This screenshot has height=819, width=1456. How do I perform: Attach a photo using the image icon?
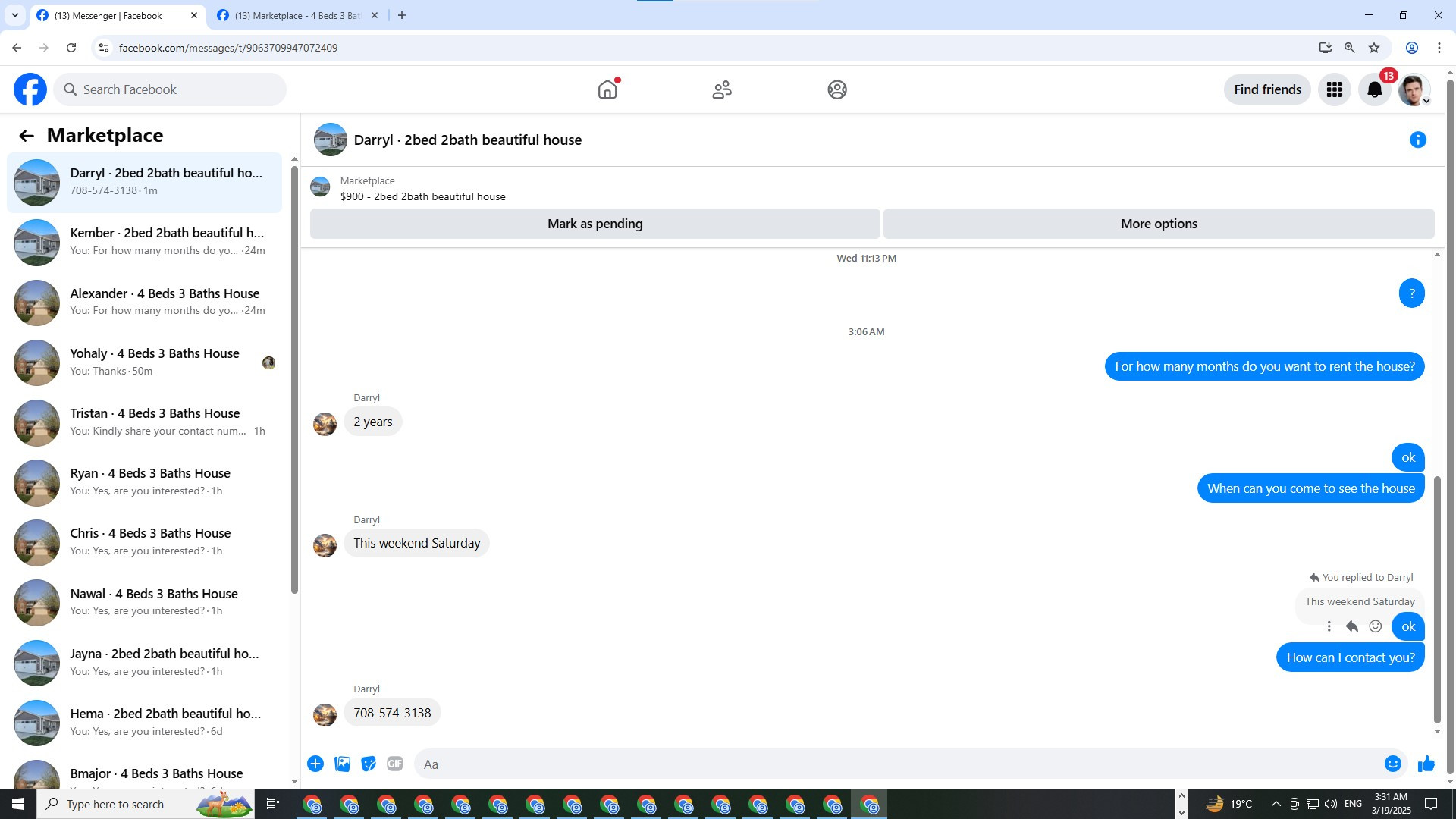343,764
